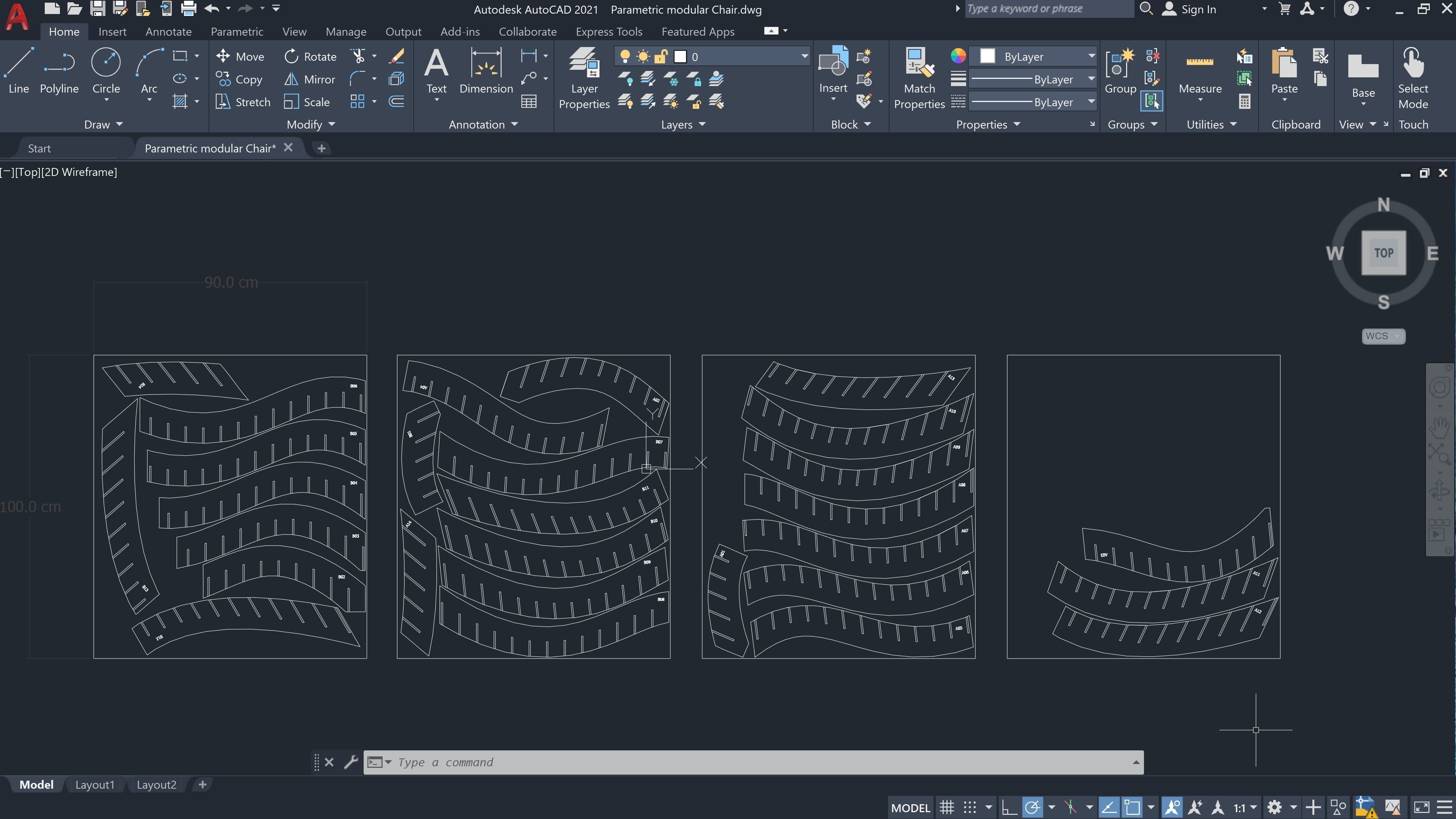1456x819 pixels.
Task: Open the Layer Properties manager
Action: click(584, 78)
